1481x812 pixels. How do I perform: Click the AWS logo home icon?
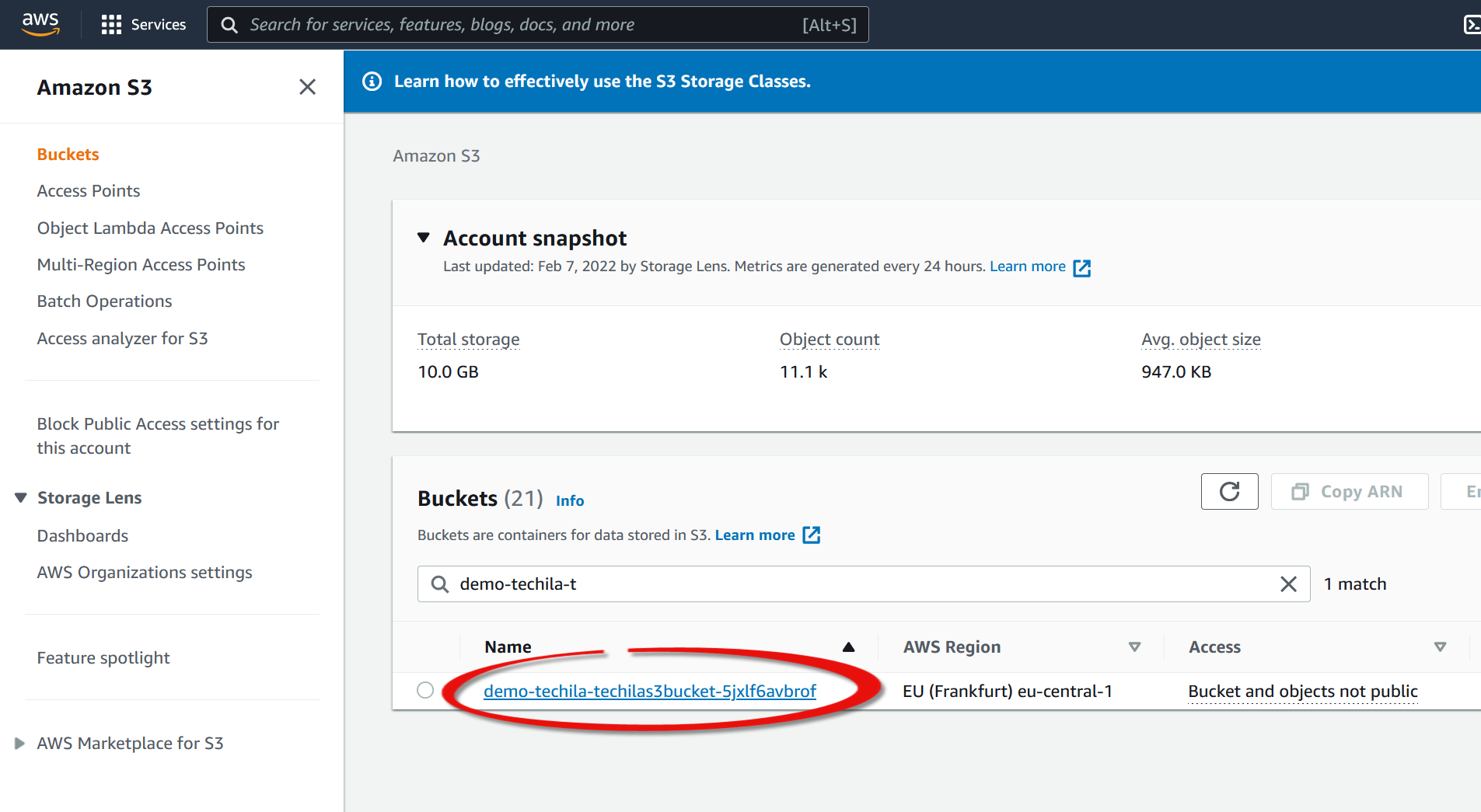pyautogui.click(x=40, y=24)
